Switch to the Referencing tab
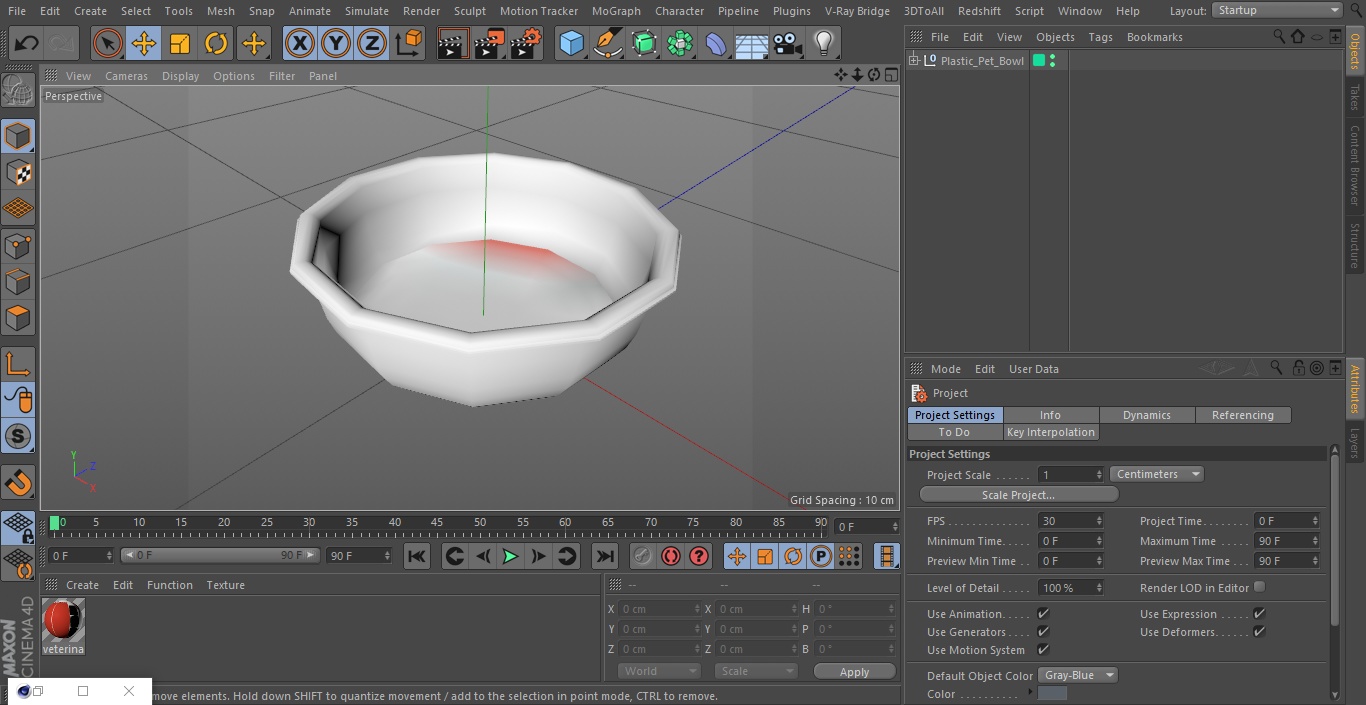This screenshot has width=1366, height=705. (x=1243, y=415)
